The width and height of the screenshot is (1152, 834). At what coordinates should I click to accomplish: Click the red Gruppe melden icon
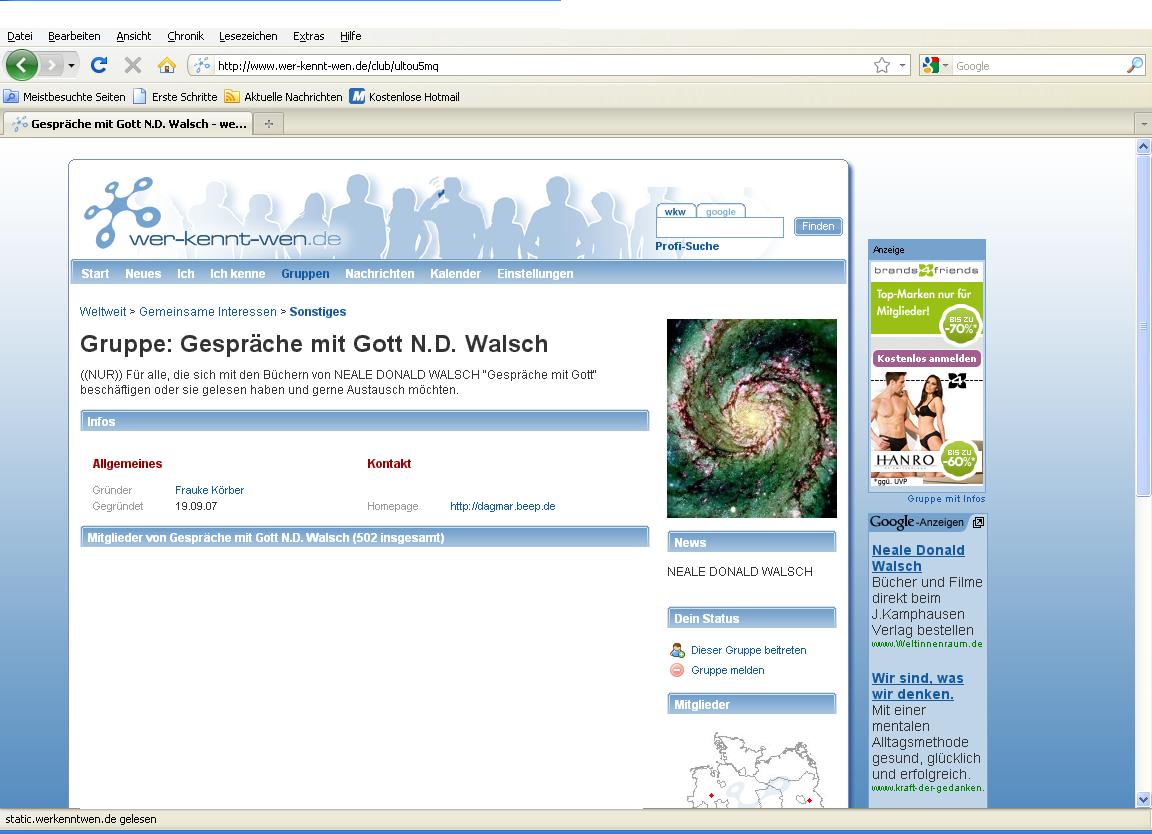pos(677,671)
